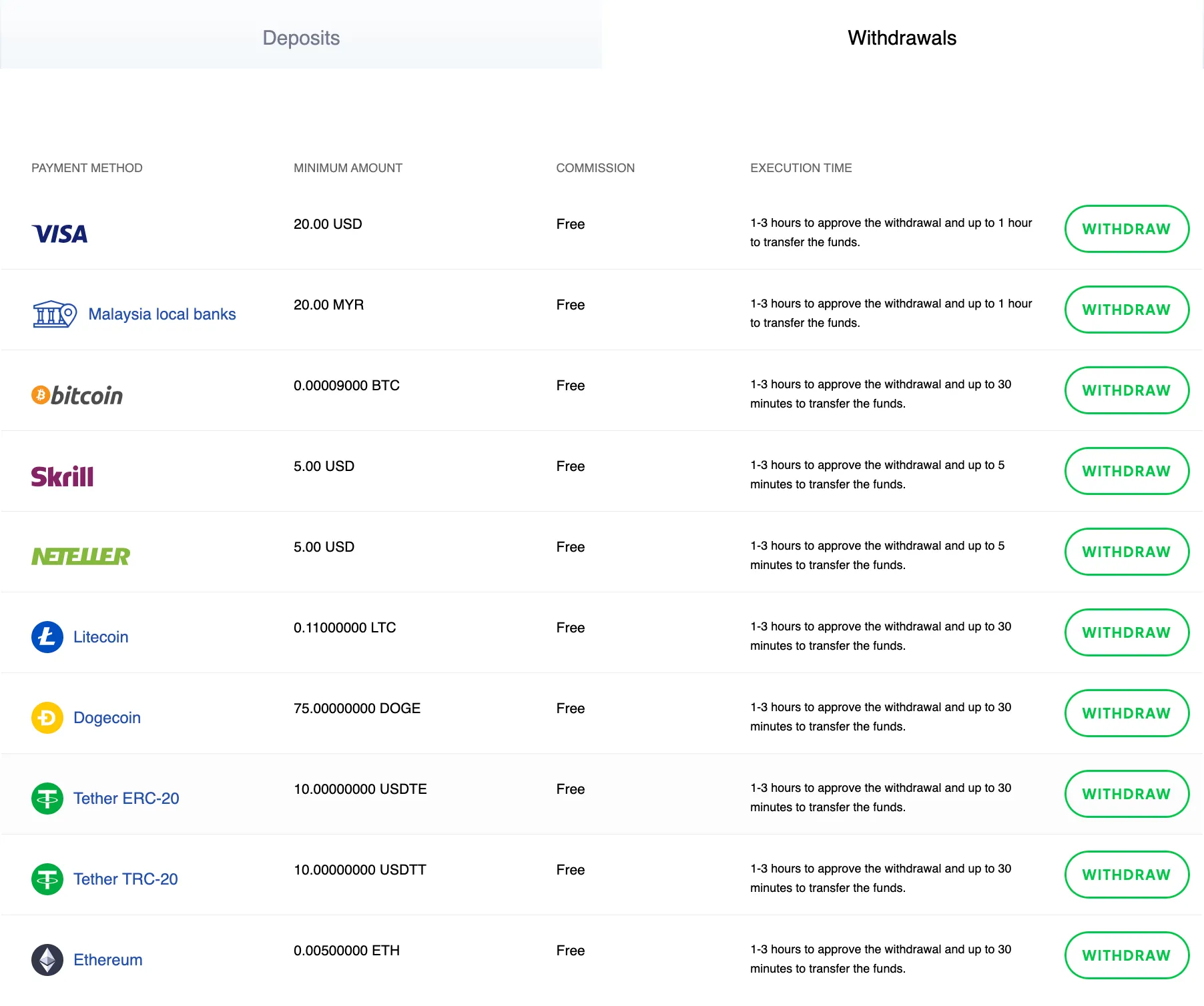The height and width of the screenshot is (1006, 1204).
Task: Select the 0.11000000 LTC minimum amount
Action: click(x=344, y=628)
